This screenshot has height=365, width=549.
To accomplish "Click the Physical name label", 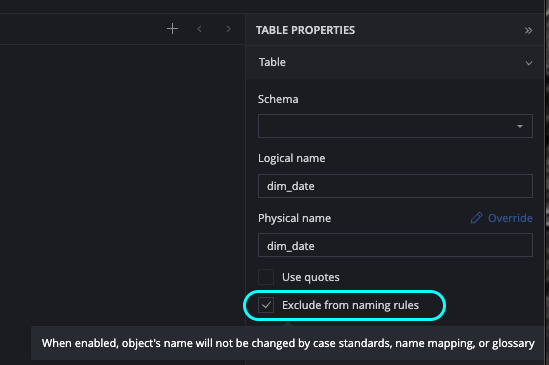I will 294,218.
